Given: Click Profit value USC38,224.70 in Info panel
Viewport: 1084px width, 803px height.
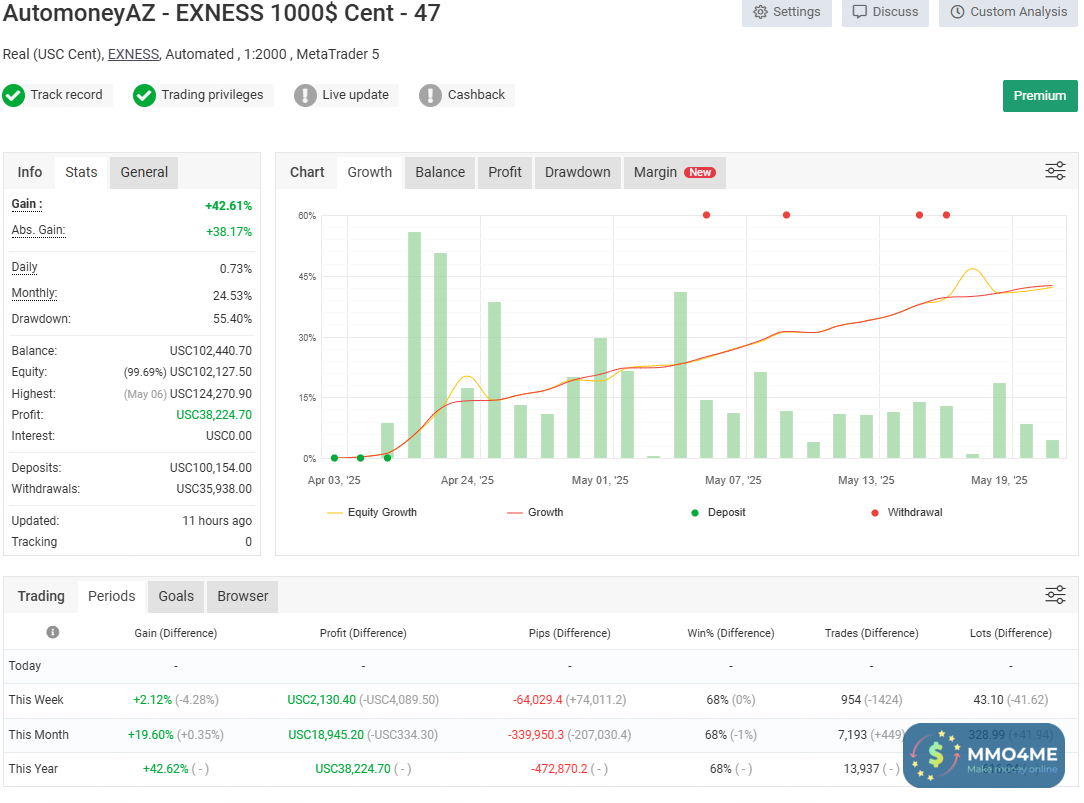Looking at the screenshot, I should coord(214,415).
